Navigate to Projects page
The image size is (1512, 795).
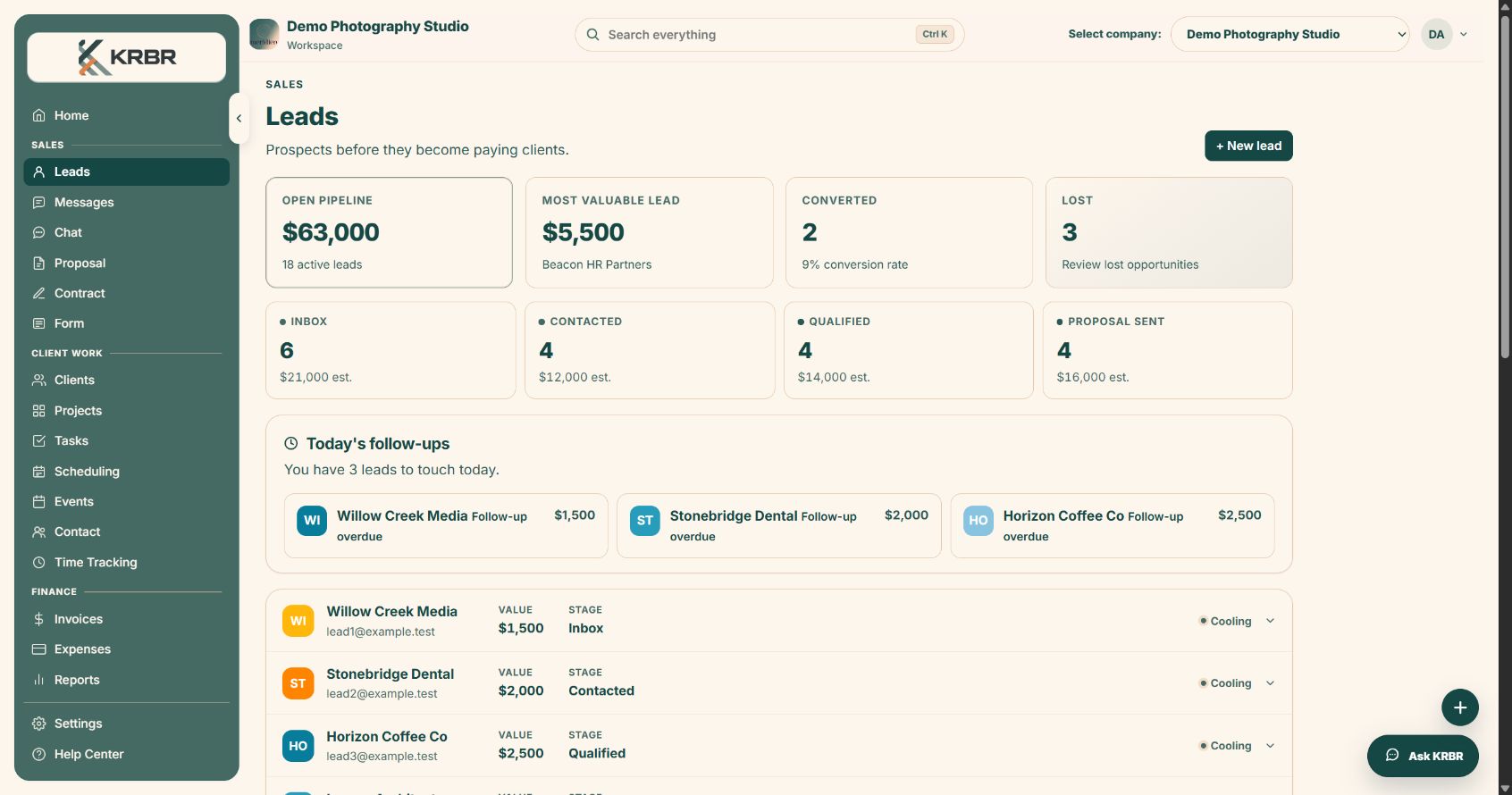tap(127, 411)
